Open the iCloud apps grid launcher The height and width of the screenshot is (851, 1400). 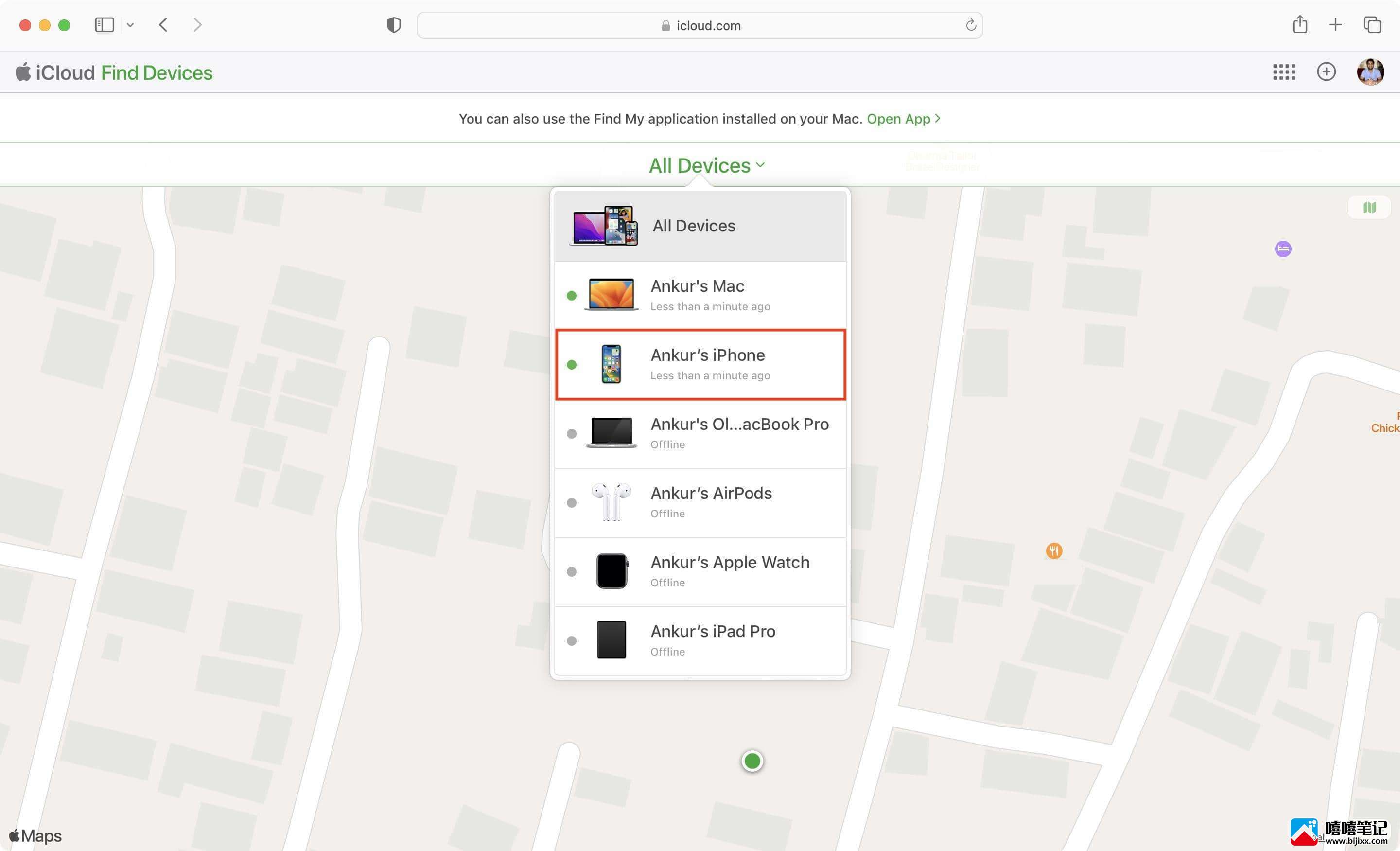(x=1283, y=71)
